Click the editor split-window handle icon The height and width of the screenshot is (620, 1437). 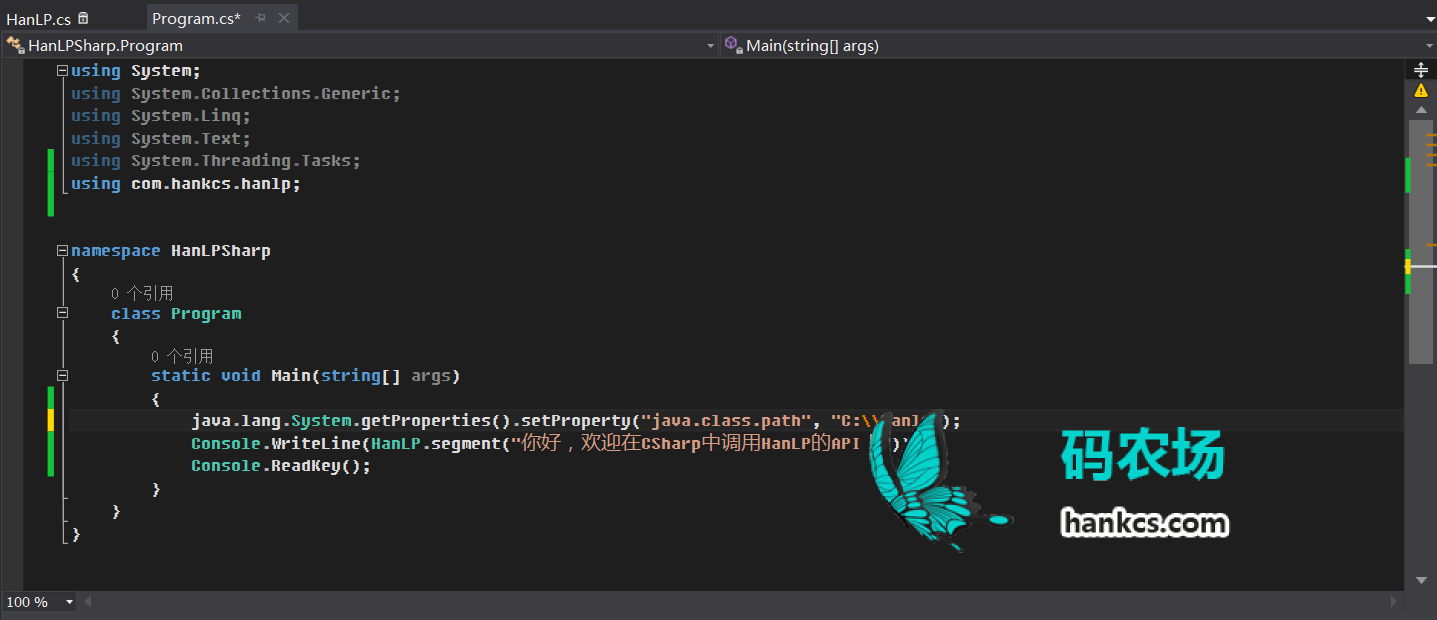pyautogui.click(x=1421, y=70)
